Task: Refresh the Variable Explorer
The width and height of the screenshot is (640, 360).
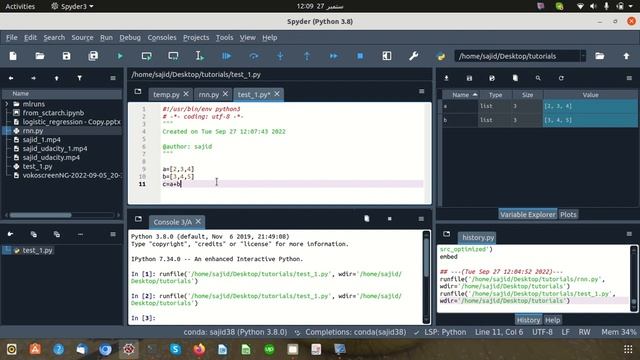Action: pyautogui.click(x=561, y=78)
